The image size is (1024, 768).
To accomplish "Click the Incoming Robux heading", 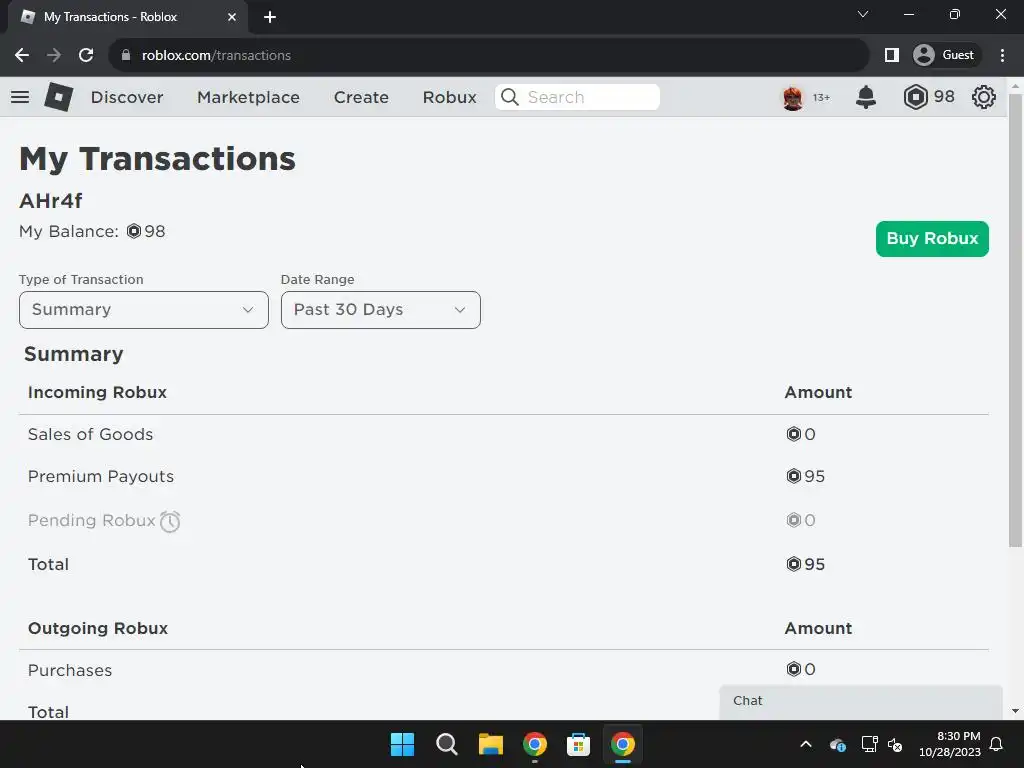I will click(97, 392).
